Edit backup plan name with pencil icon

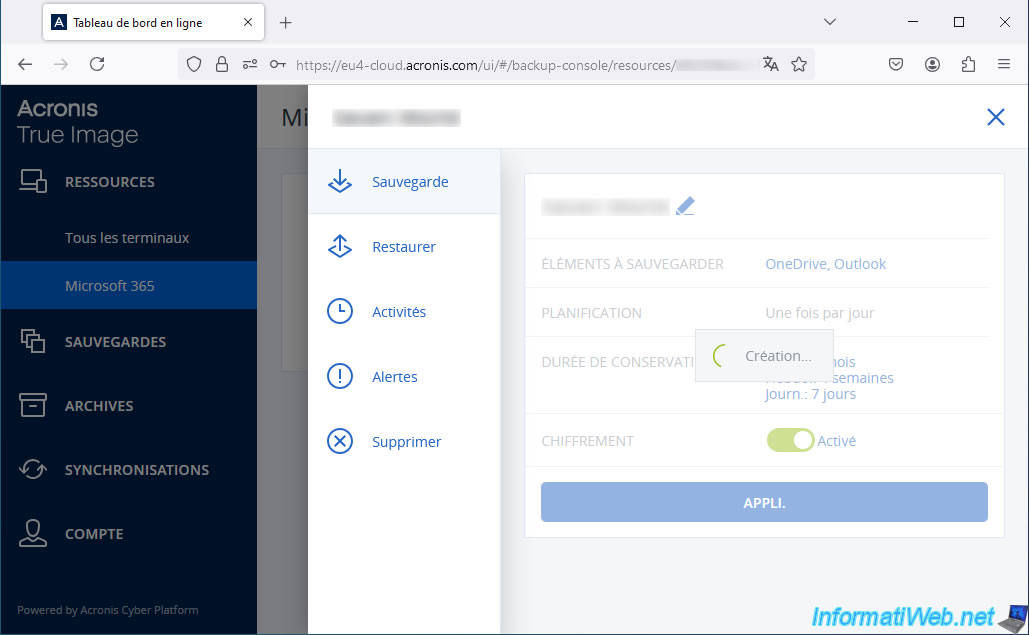[x=685, y=207]
